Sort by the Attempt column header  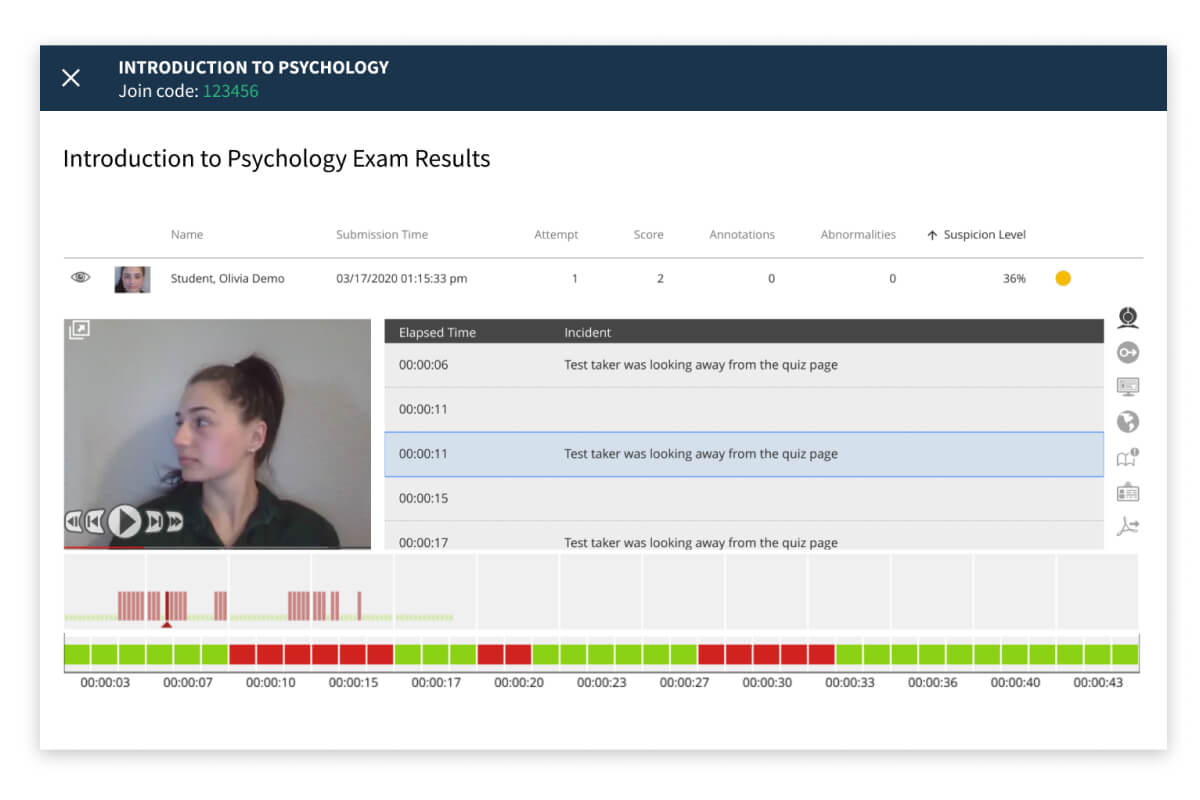pyautogui.click(x=556, y=235)
